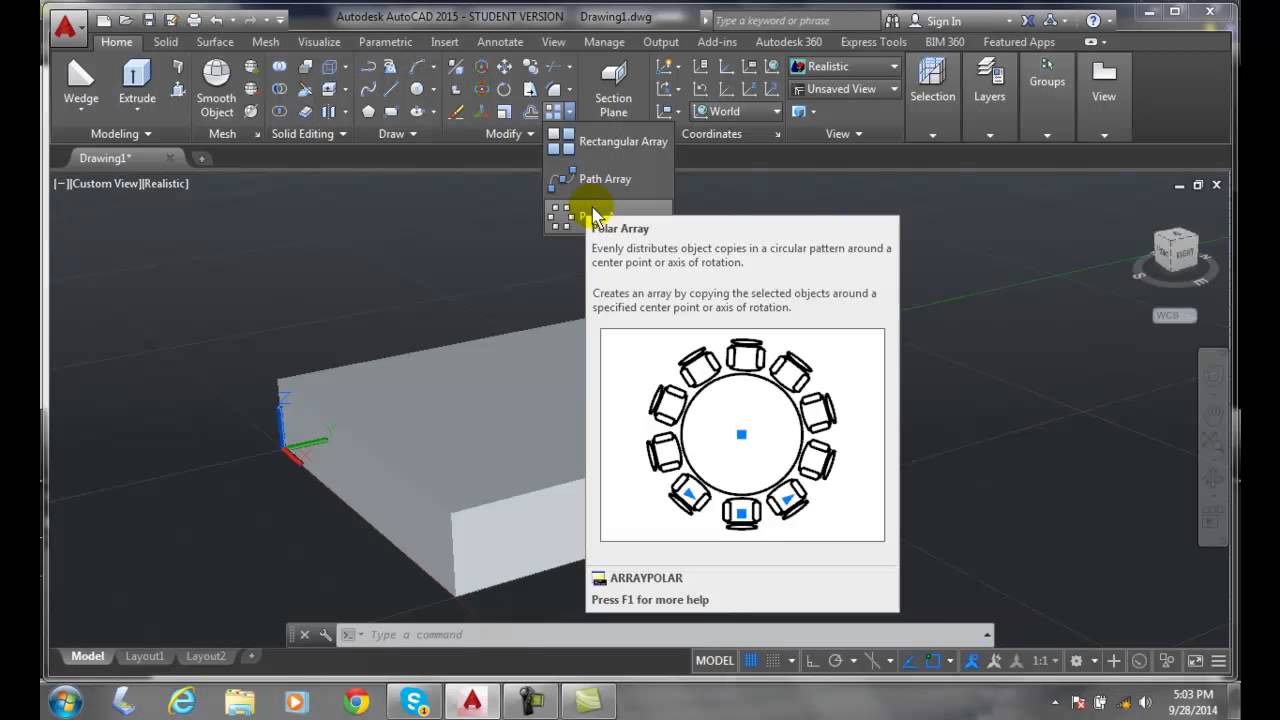Toggle ortho mode in status bar
1280x720 pixels.
[x=811, y=661]
